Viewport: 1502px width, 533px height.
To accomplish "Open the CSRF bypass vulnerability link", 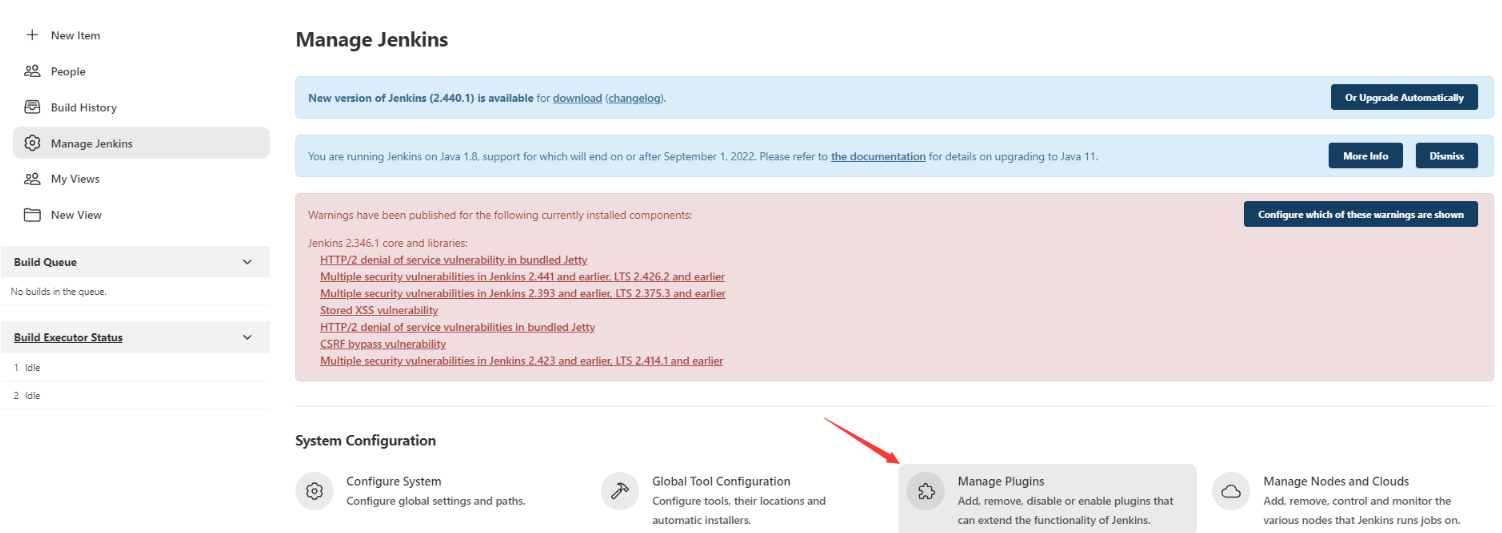I will point(383,343).
